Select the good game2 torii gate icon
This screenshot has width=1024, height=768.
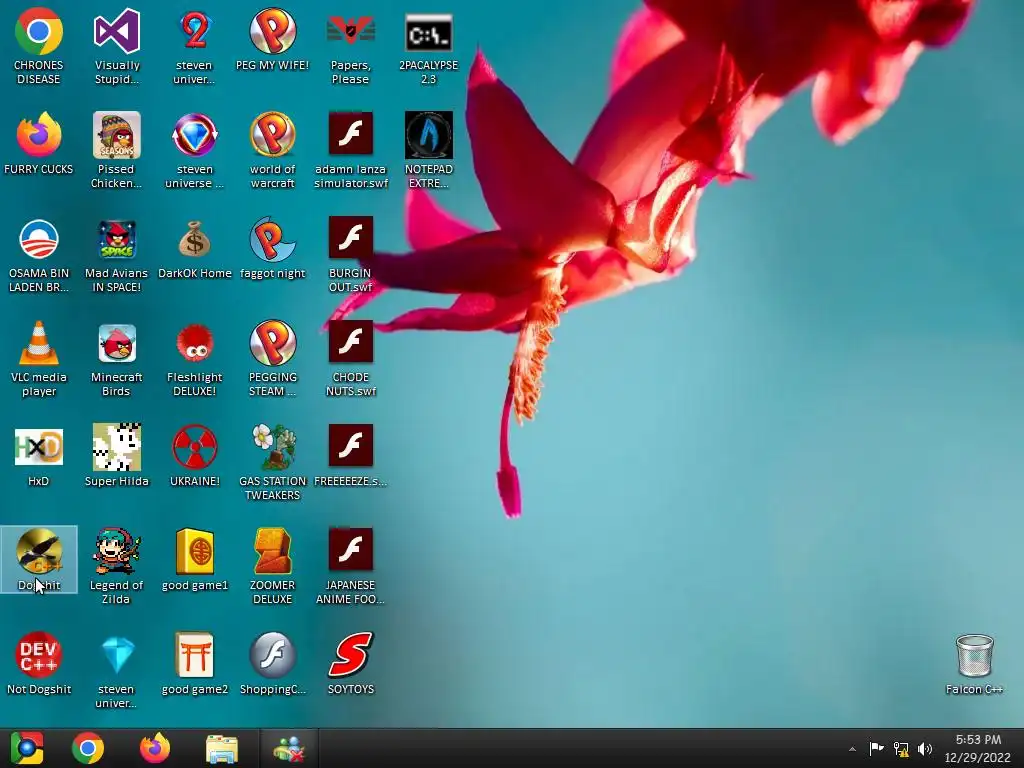(195, 664)
